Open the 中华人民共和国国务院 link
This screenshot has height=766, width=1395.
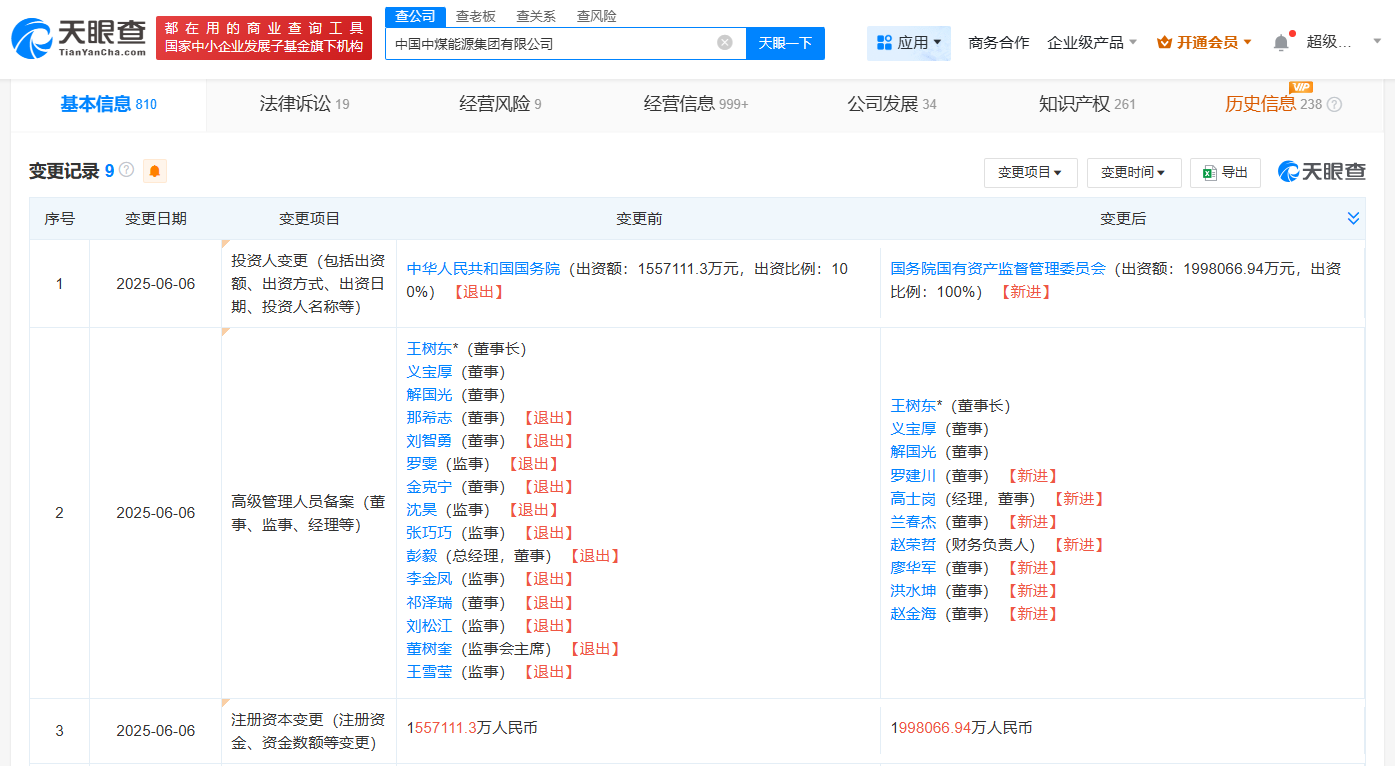483,269
